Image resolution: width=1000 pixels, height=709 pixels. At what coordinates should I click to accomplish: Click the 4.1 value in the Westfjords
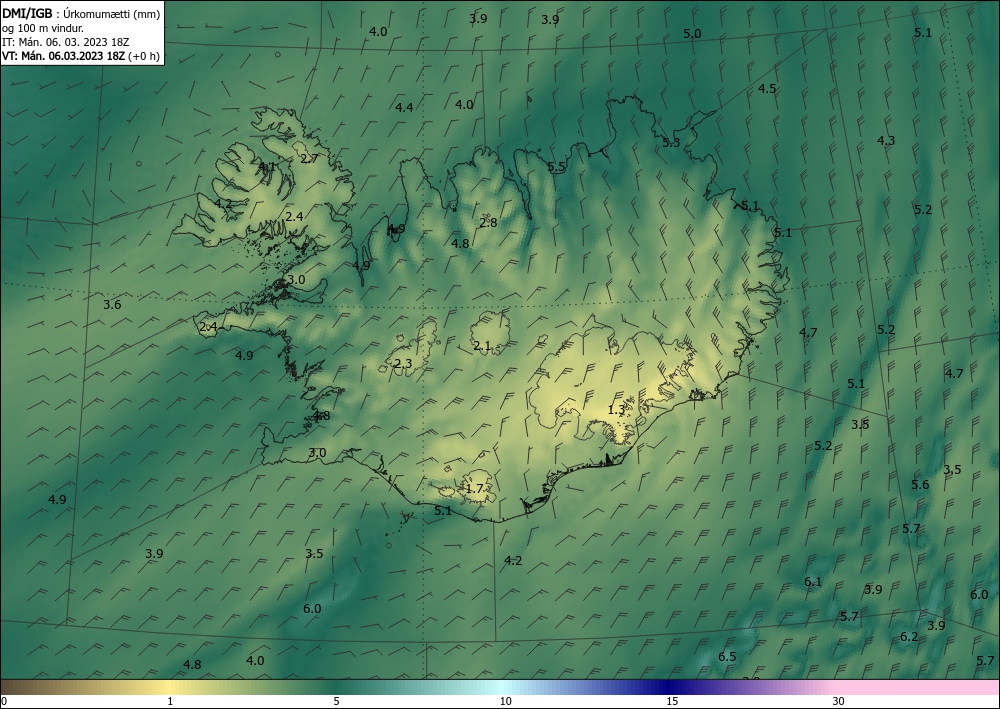(267, 167)
